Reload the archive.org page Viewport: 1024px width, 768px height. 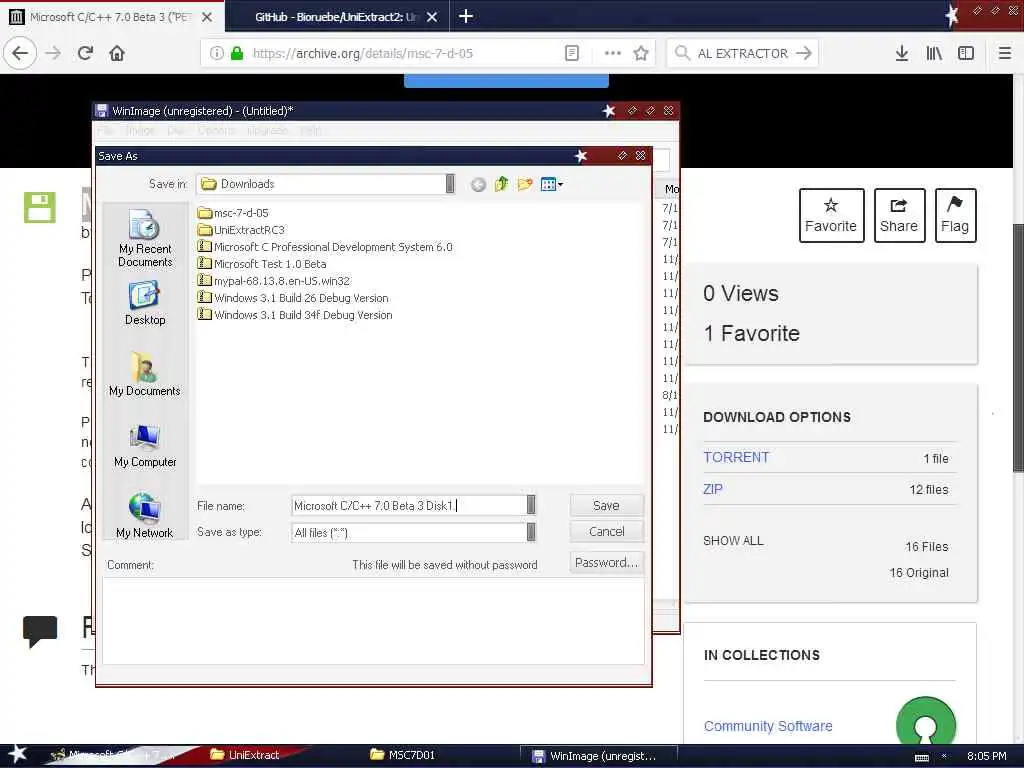click(x=85, y=53)
